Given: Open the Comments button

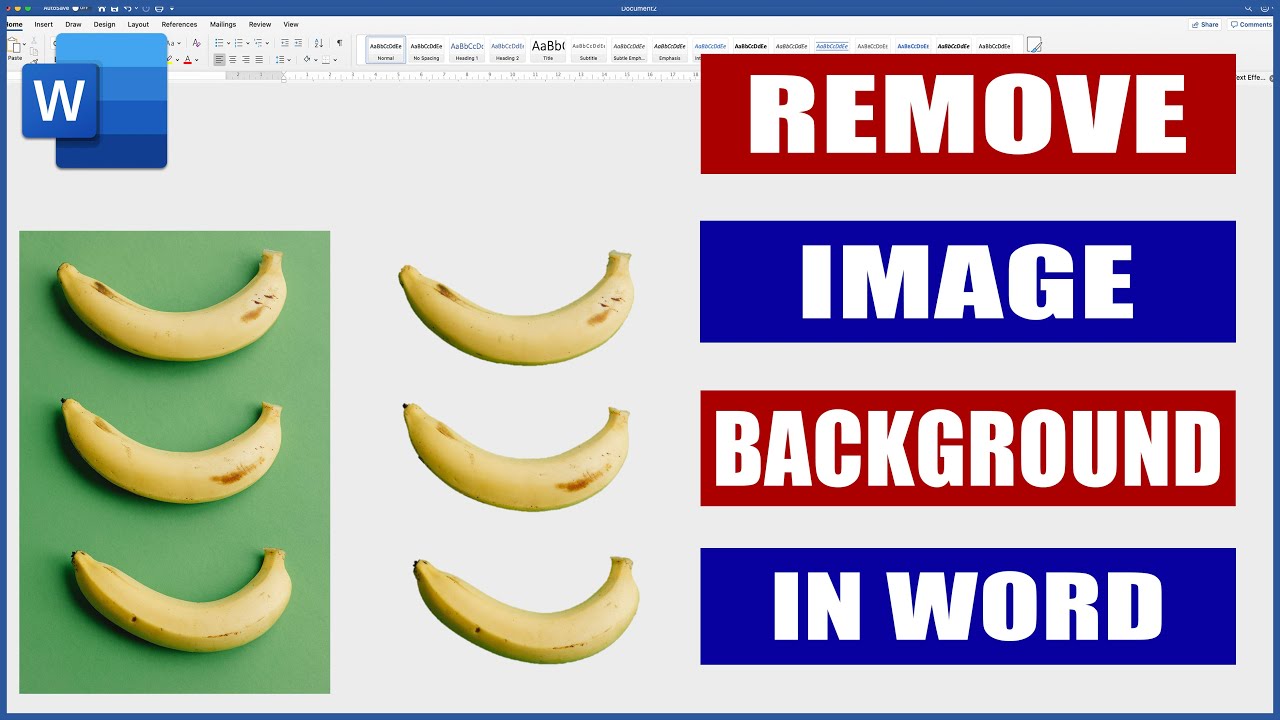Looking at the screenshot, I should click(x=1251, y=24).
